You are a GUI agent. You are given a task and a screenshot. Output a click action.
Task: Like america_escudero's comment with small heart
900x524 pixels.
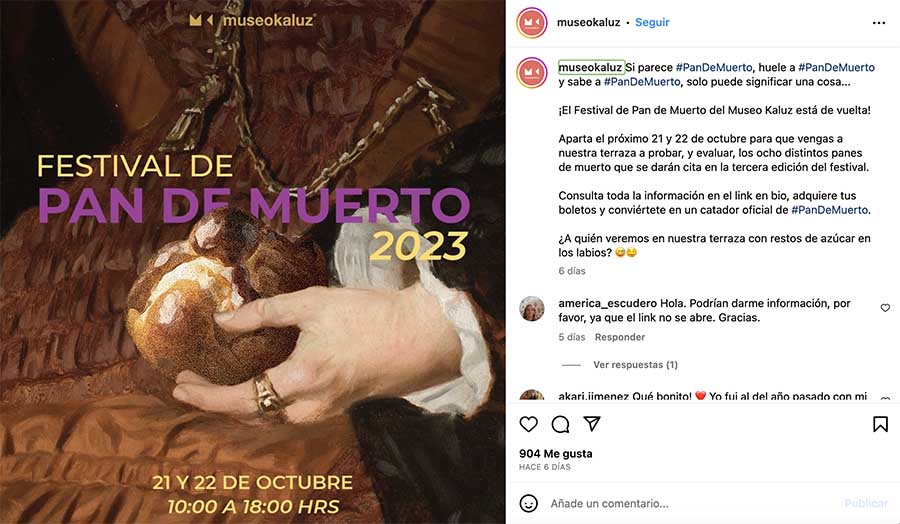pyautogui.click(x=885, y=308)
